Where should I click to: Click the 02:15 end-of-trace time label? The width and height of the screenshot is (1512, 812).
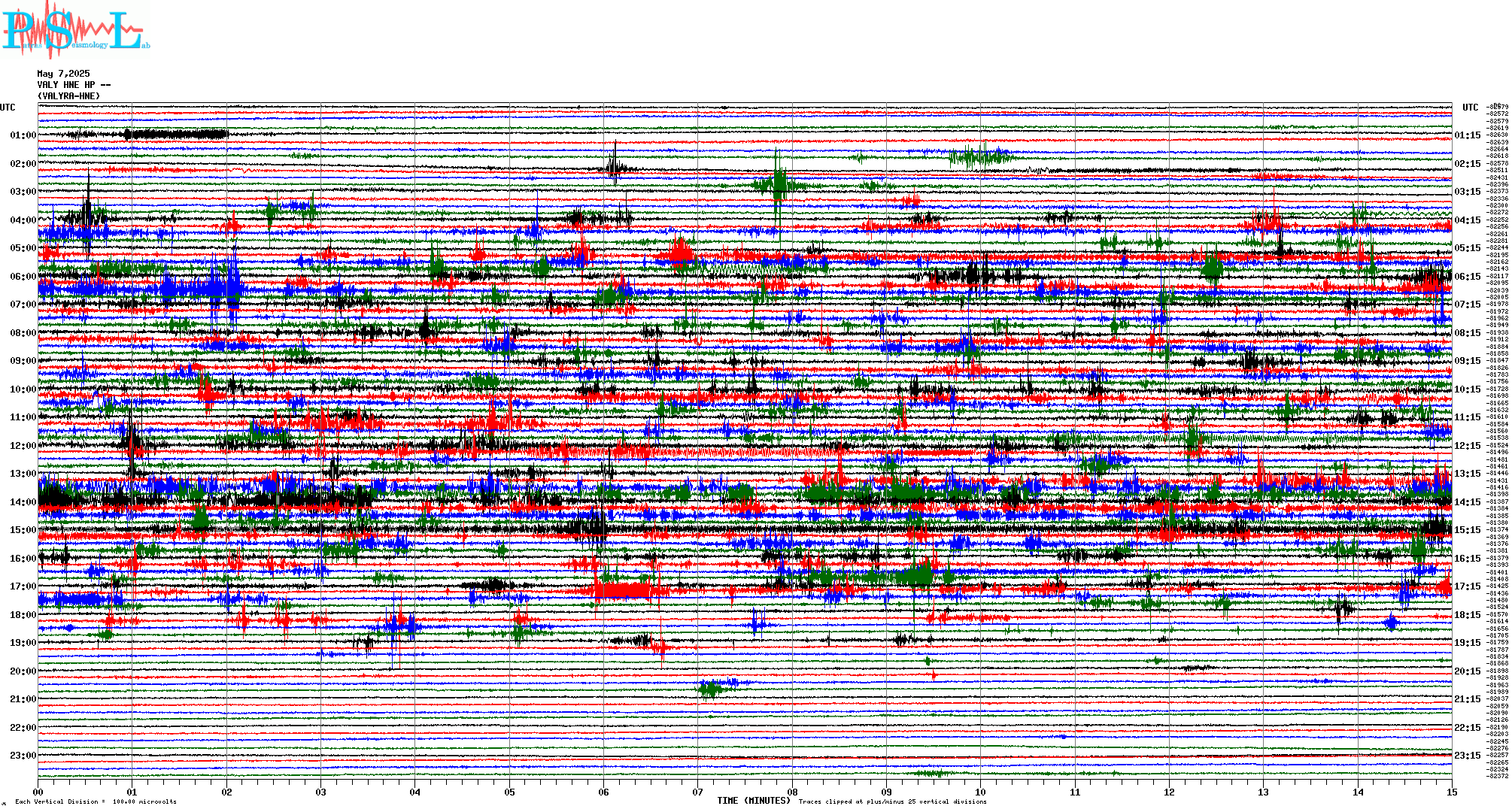tap(1468, 164)
